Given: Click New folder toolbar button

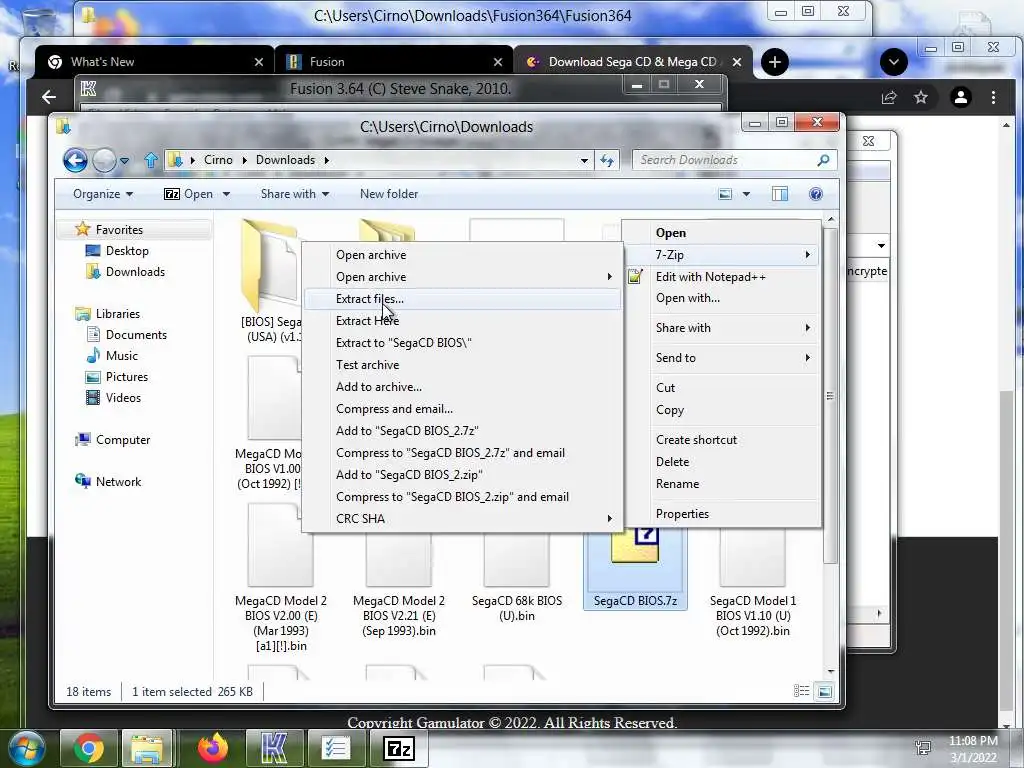Looking at the screenshot, I should tap(389, 194).
